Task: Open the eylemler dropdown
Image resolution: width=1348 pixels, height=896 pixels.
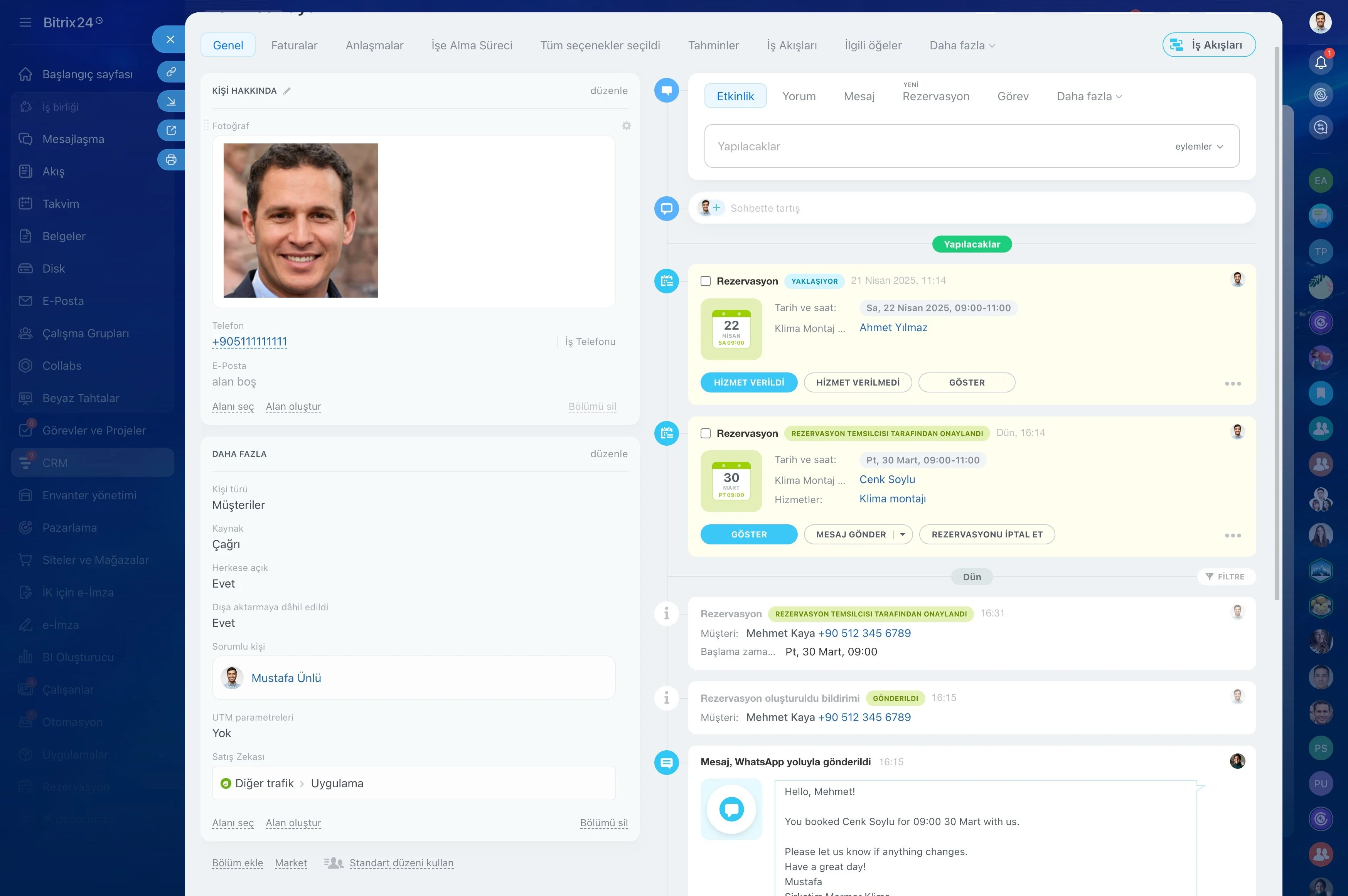Action: [1199, 146]
